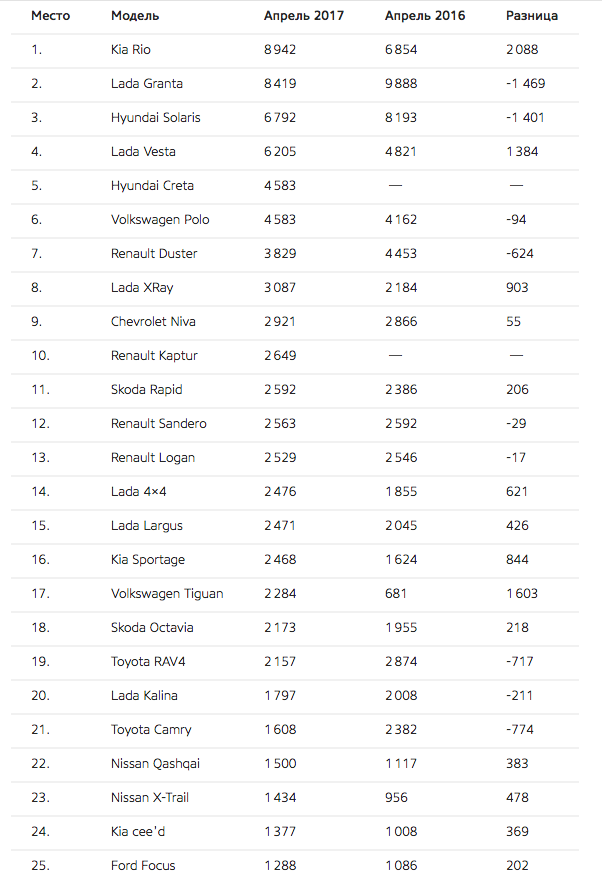Click the "Апрель 2017" column header

coord(303,16)
